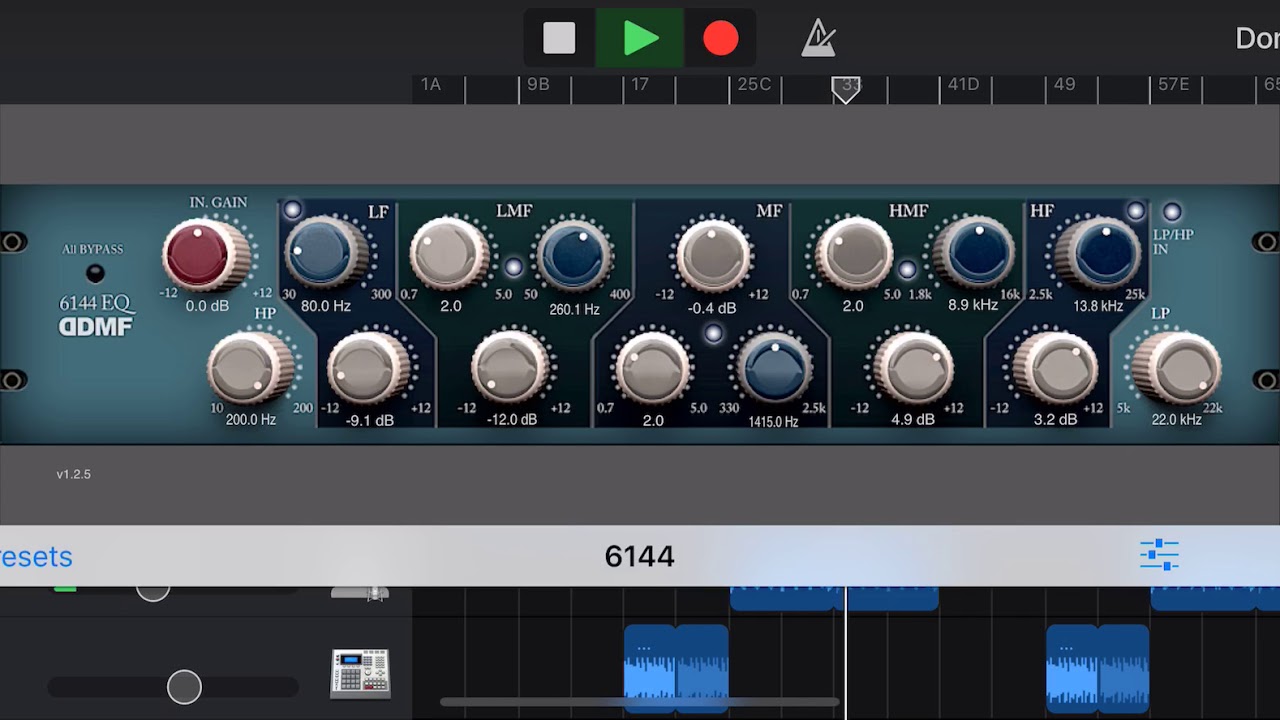Click the 6144 plugin title

click(x=640, y=556)
